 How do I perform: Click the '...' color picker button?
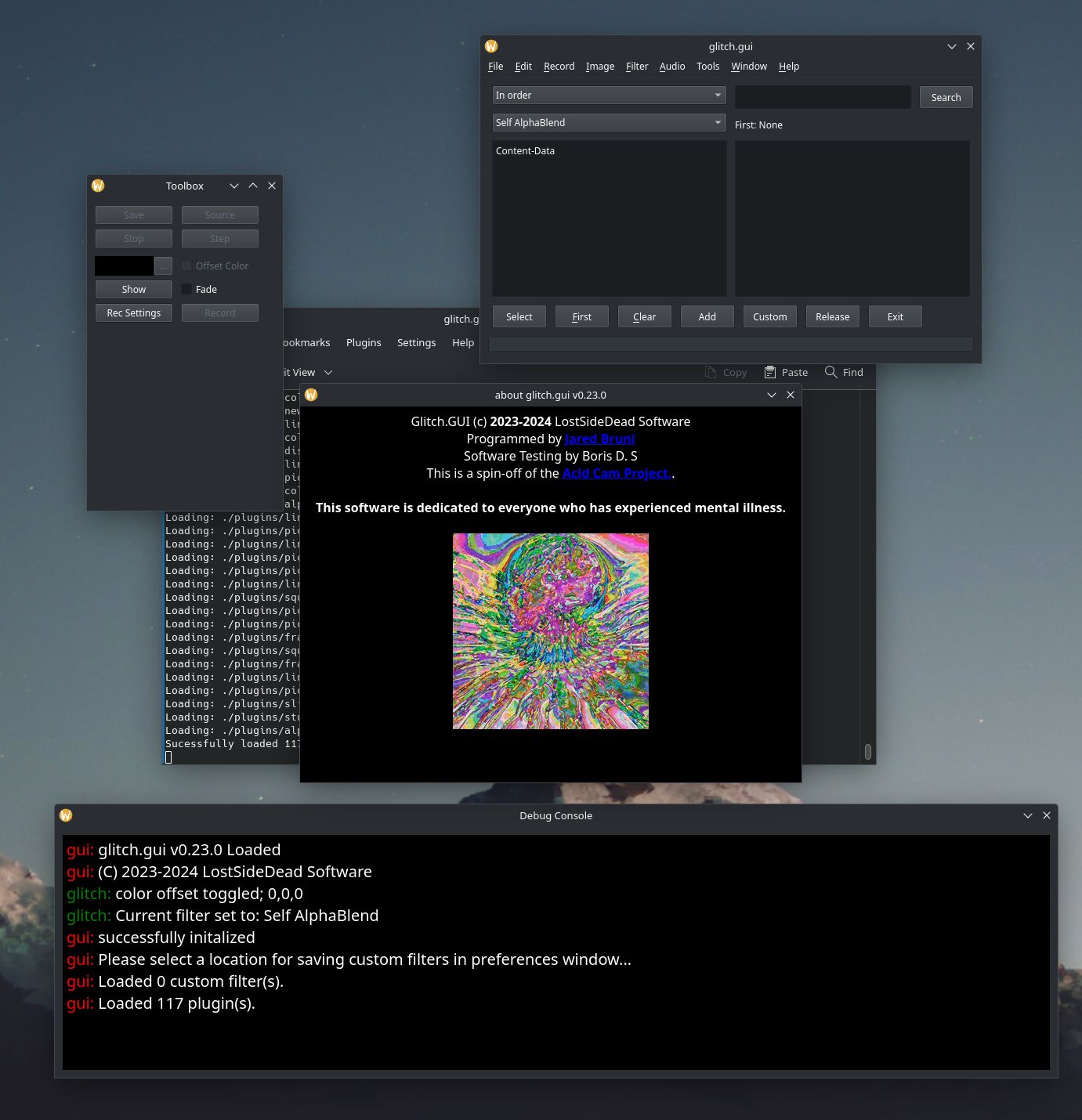coord(163,266)
